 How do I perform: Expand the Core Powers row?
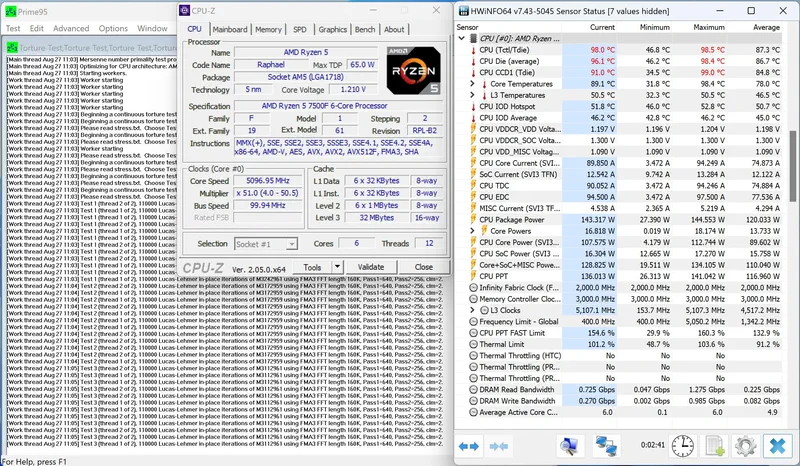click(472, 231)
